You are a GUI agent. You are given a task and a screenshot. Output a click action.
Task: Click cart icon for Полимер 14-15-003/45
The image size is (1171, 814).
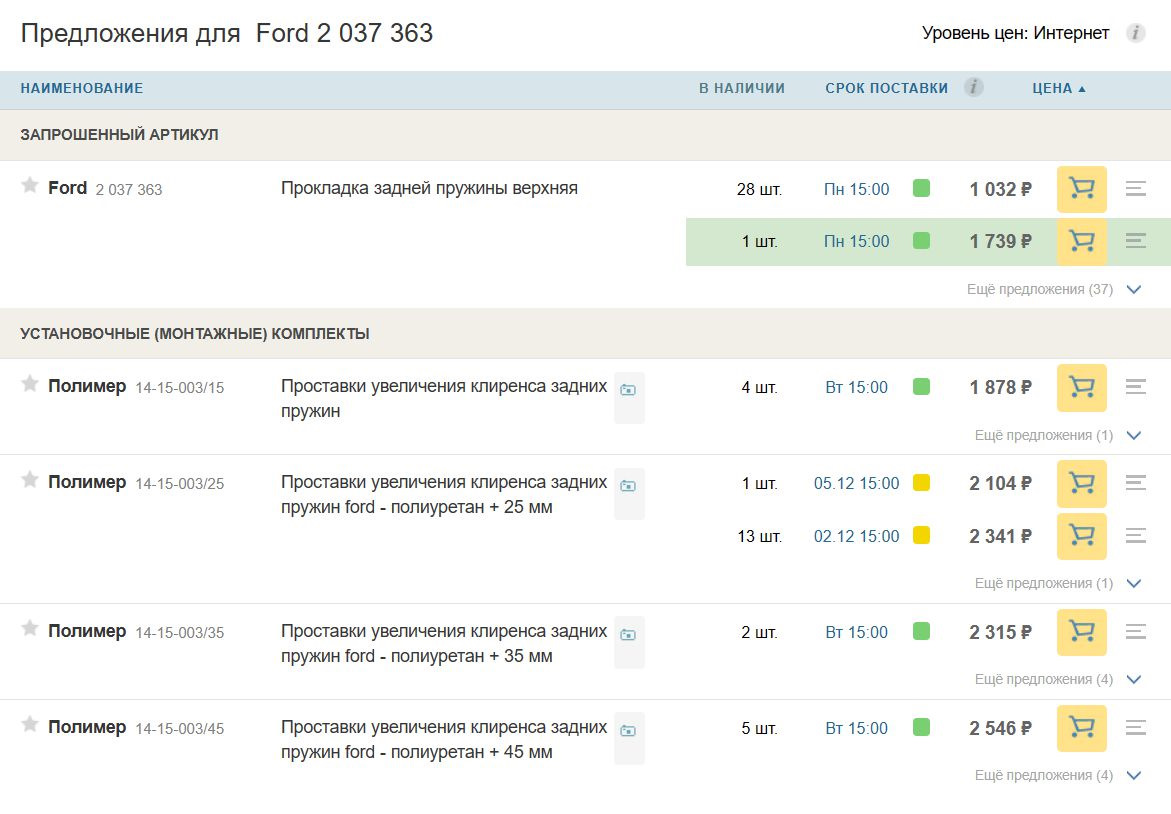[x=1081, y=728]
